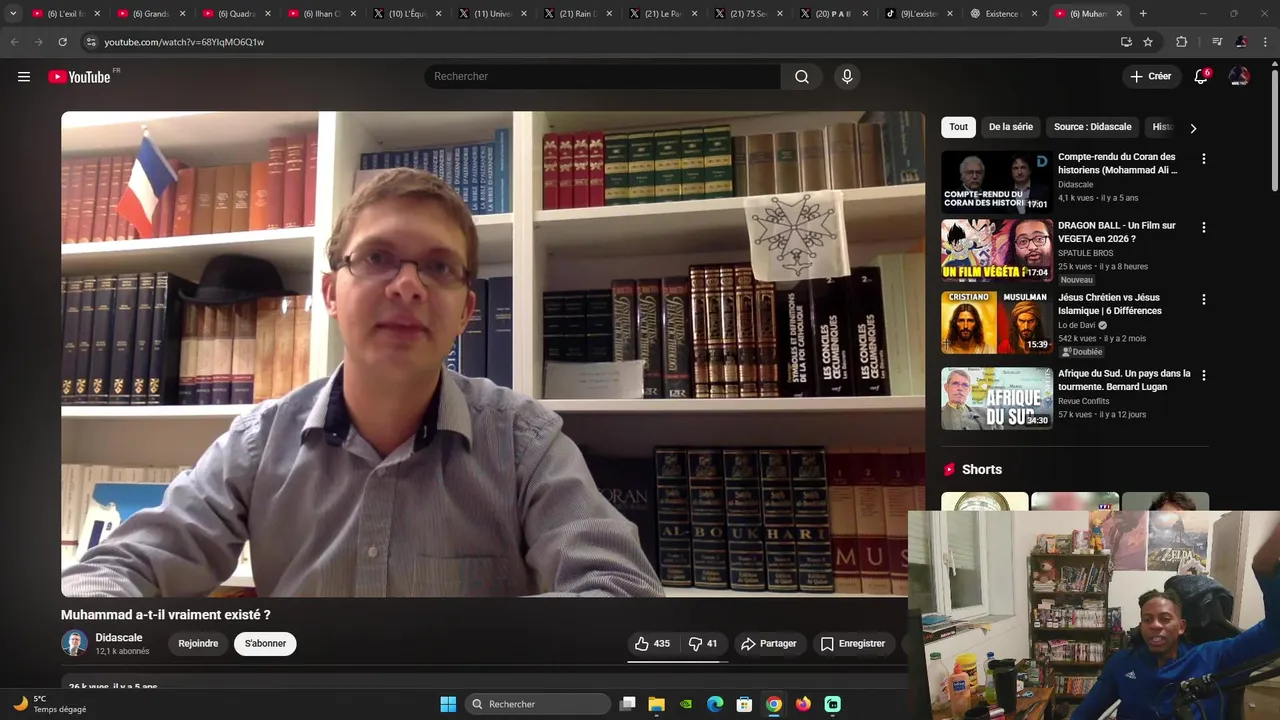Like the video with thumbs up
The width and height of the screenshot is (1280, 720).
(652, 644)
